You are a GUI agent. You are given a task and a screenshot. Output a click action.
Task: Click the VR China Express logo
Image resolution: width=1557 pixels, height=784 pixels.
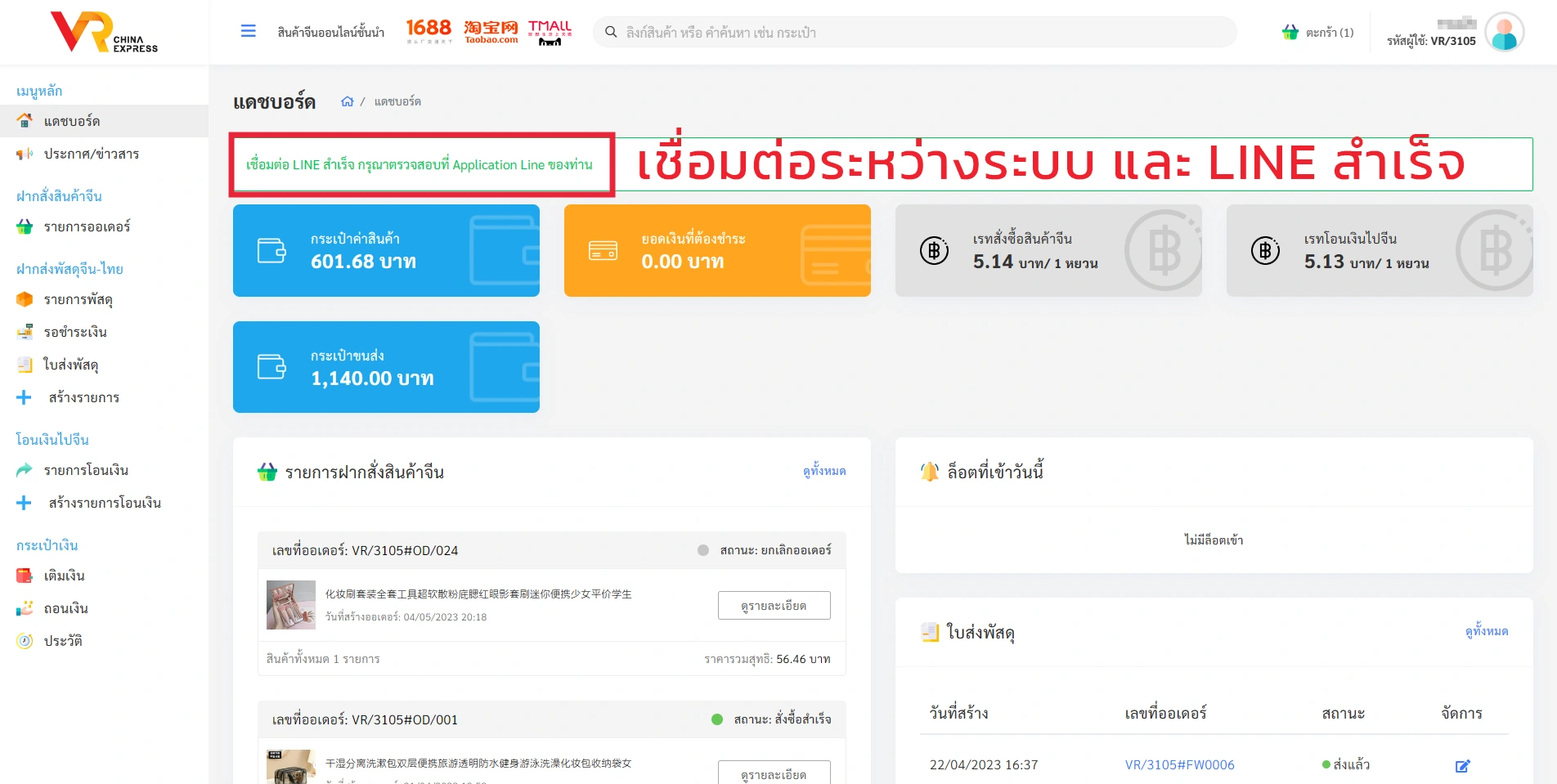(104, 33)
